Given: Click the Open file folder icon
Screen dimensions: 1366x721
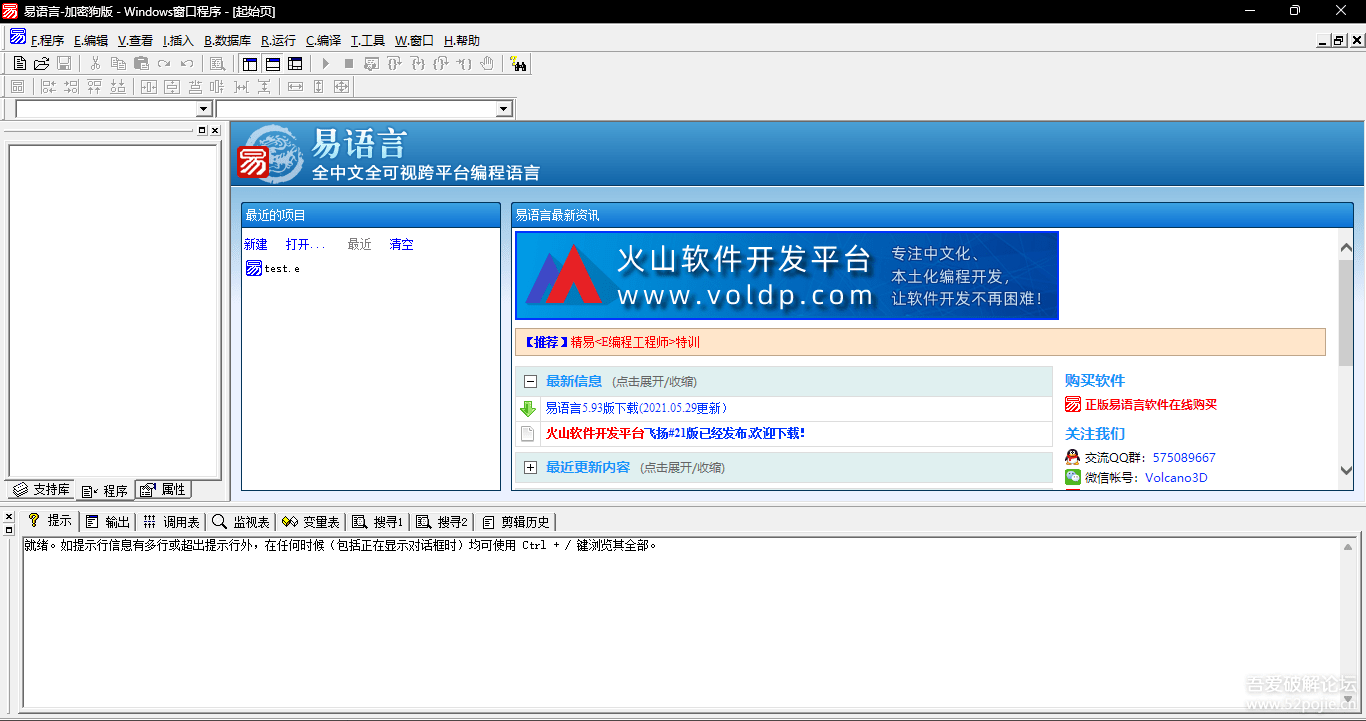Looking at the screenshot, I should (x=41, y=63).
